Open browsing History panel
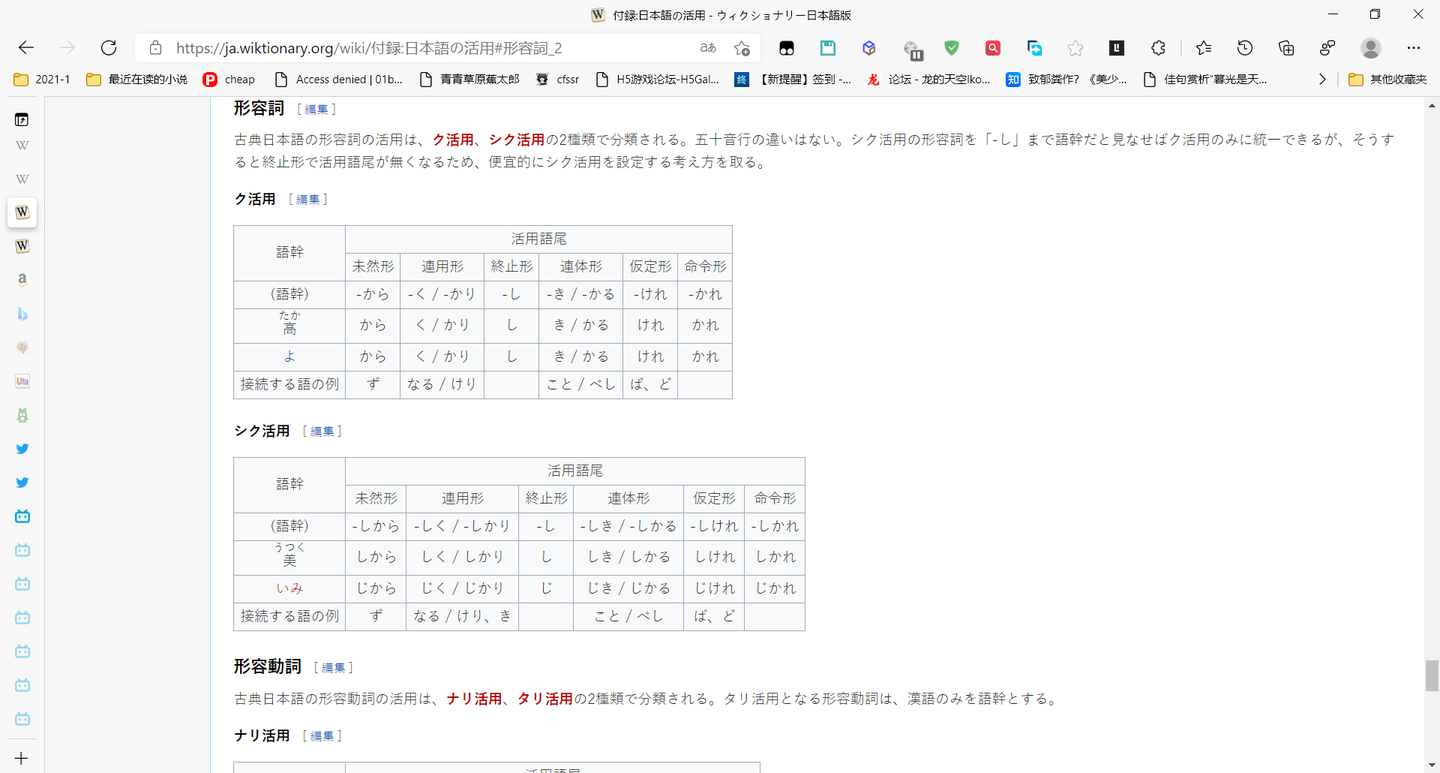The height and width of the screenshot is (773, 1440). tap(1245, 48)
